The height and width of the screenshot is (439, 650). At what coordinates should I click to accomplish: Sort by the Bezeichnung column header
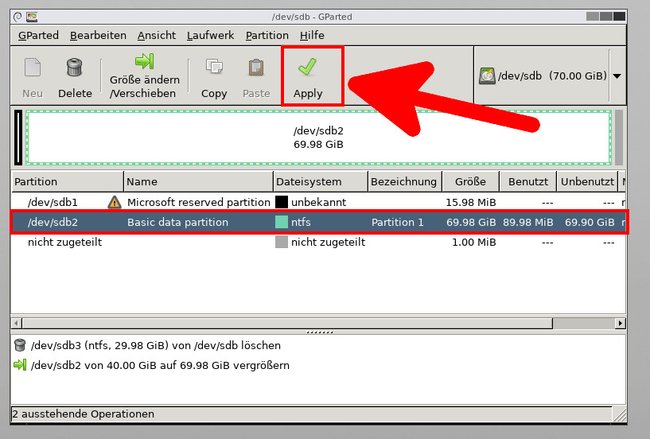click(405, 182)
